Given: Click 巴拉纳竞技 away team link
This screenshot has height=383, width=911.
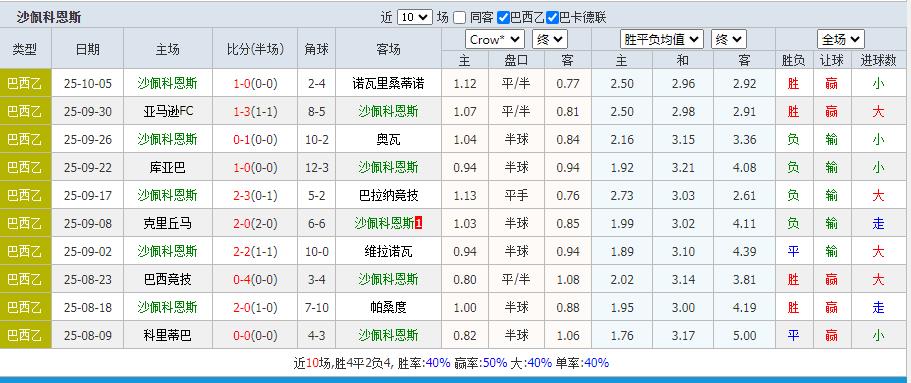Looking at the screenshot, I should tap(388, 195).
